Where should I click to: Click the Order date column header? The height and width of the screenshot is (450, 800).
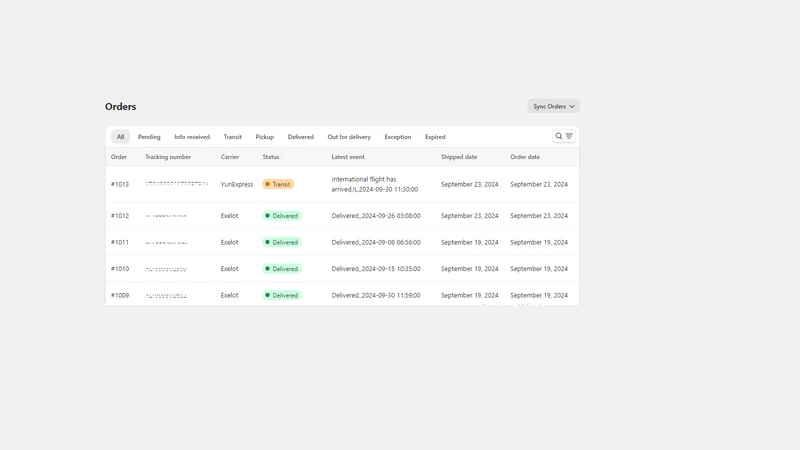click(x=525, y=157)
